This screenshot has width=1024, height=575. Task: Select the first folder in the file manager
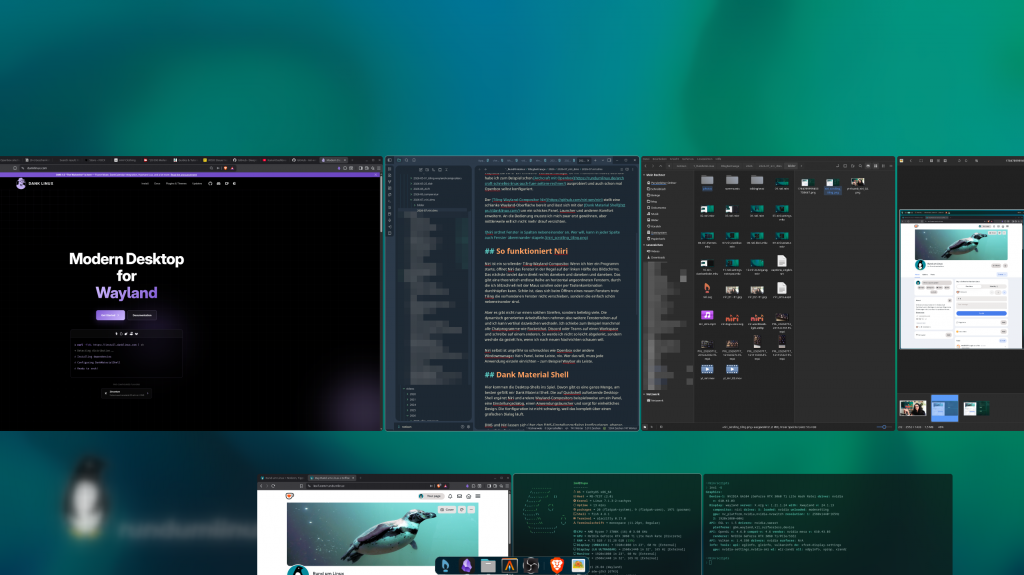[707, 182]
